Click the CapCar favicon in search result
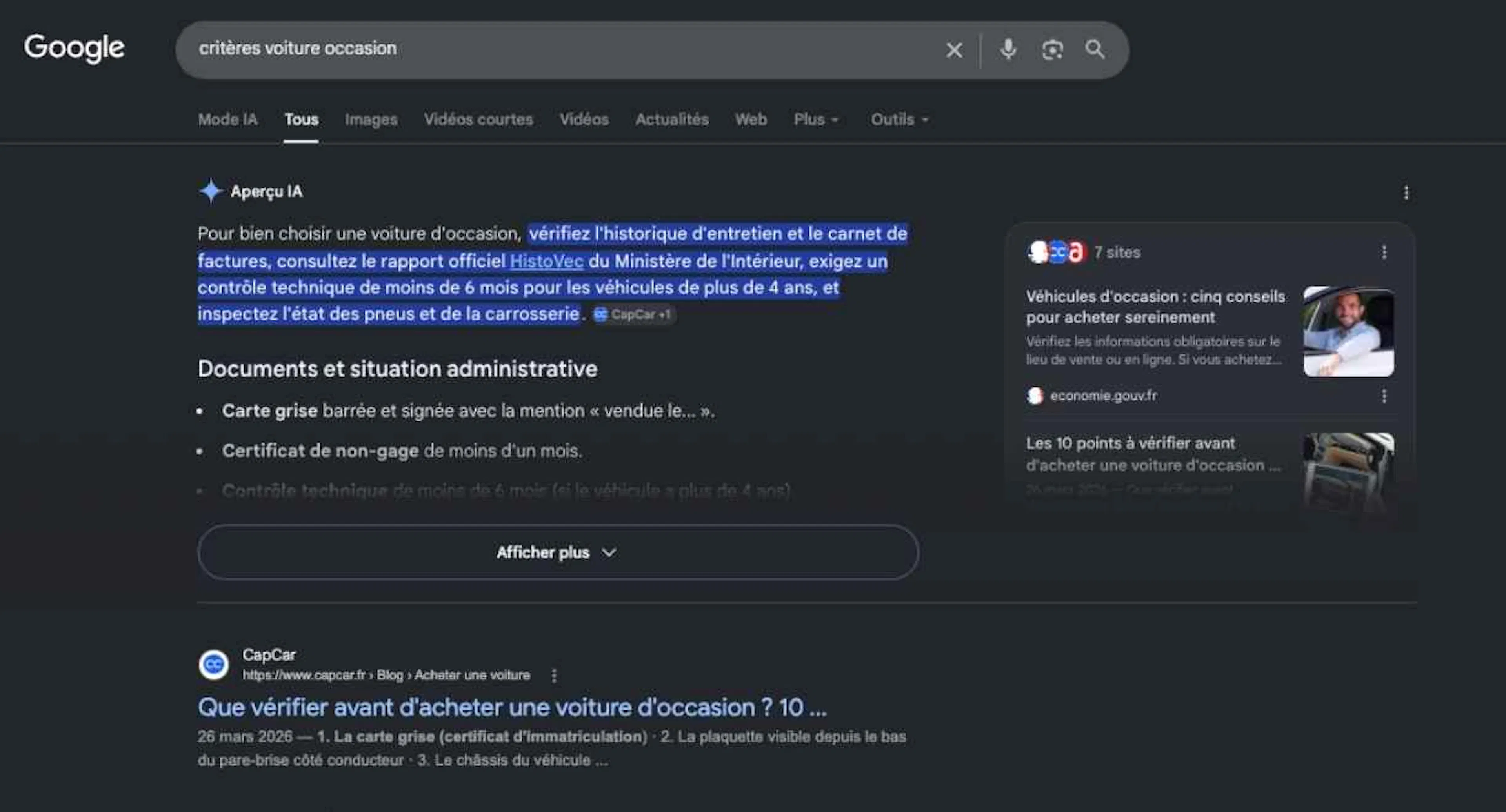1506x812 pixels. tap(213, 665)
